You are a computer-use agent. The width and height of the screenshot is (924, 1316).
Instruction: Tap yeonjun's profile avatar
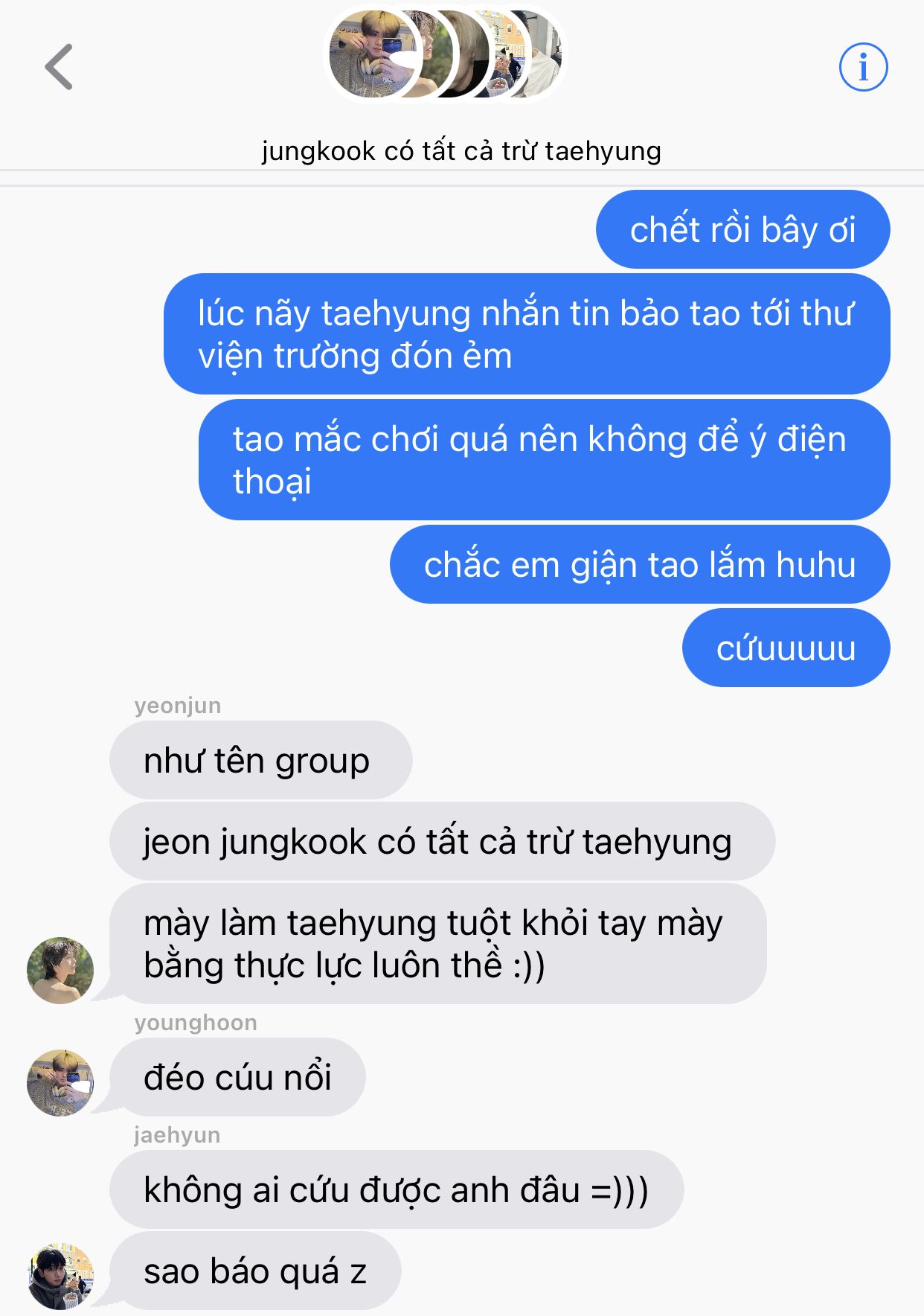click(60, 970)
